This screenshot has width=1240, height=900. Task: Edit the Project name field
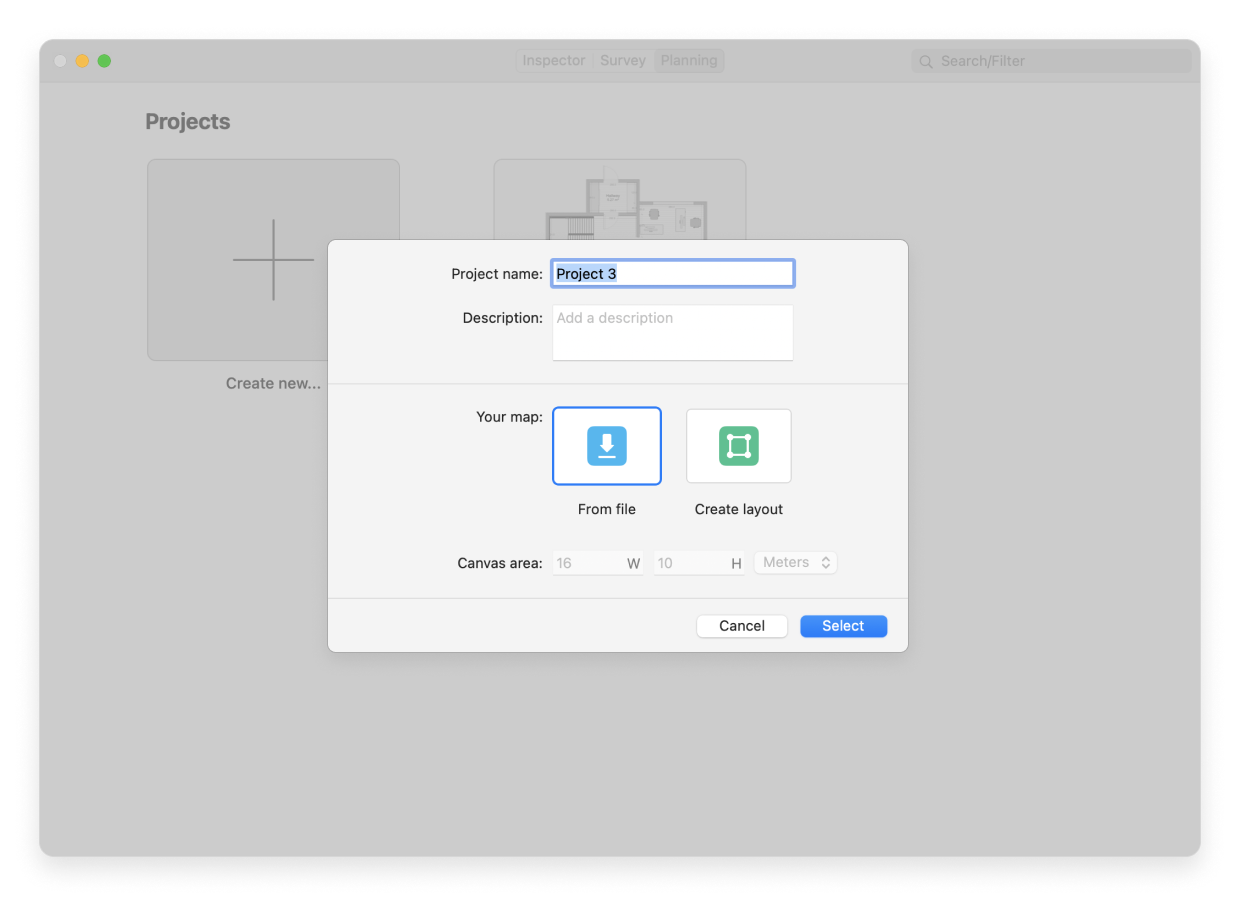coord(672,273)
